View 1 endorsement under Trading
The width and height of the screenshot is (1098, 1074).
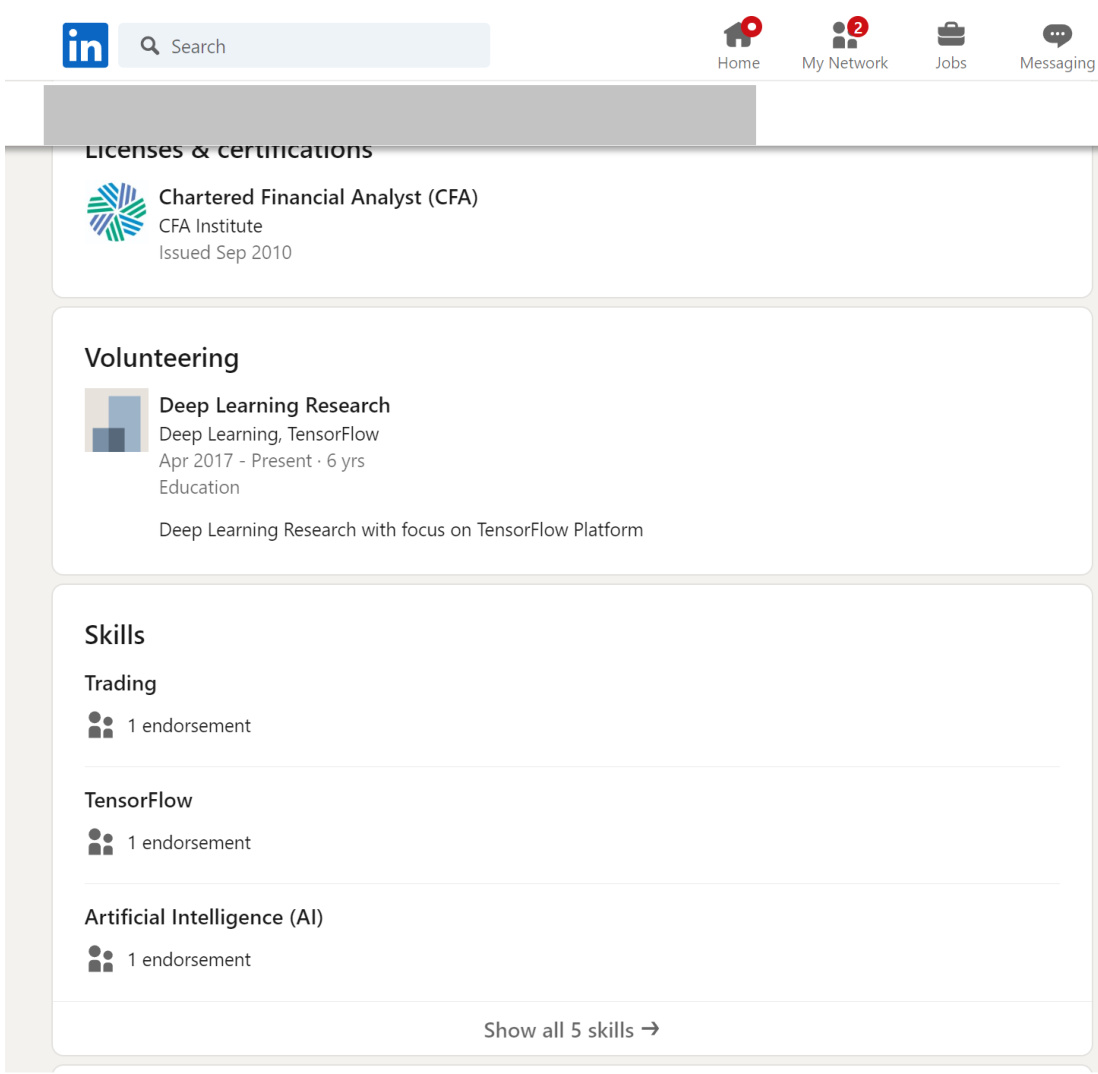tap(189, 726)
